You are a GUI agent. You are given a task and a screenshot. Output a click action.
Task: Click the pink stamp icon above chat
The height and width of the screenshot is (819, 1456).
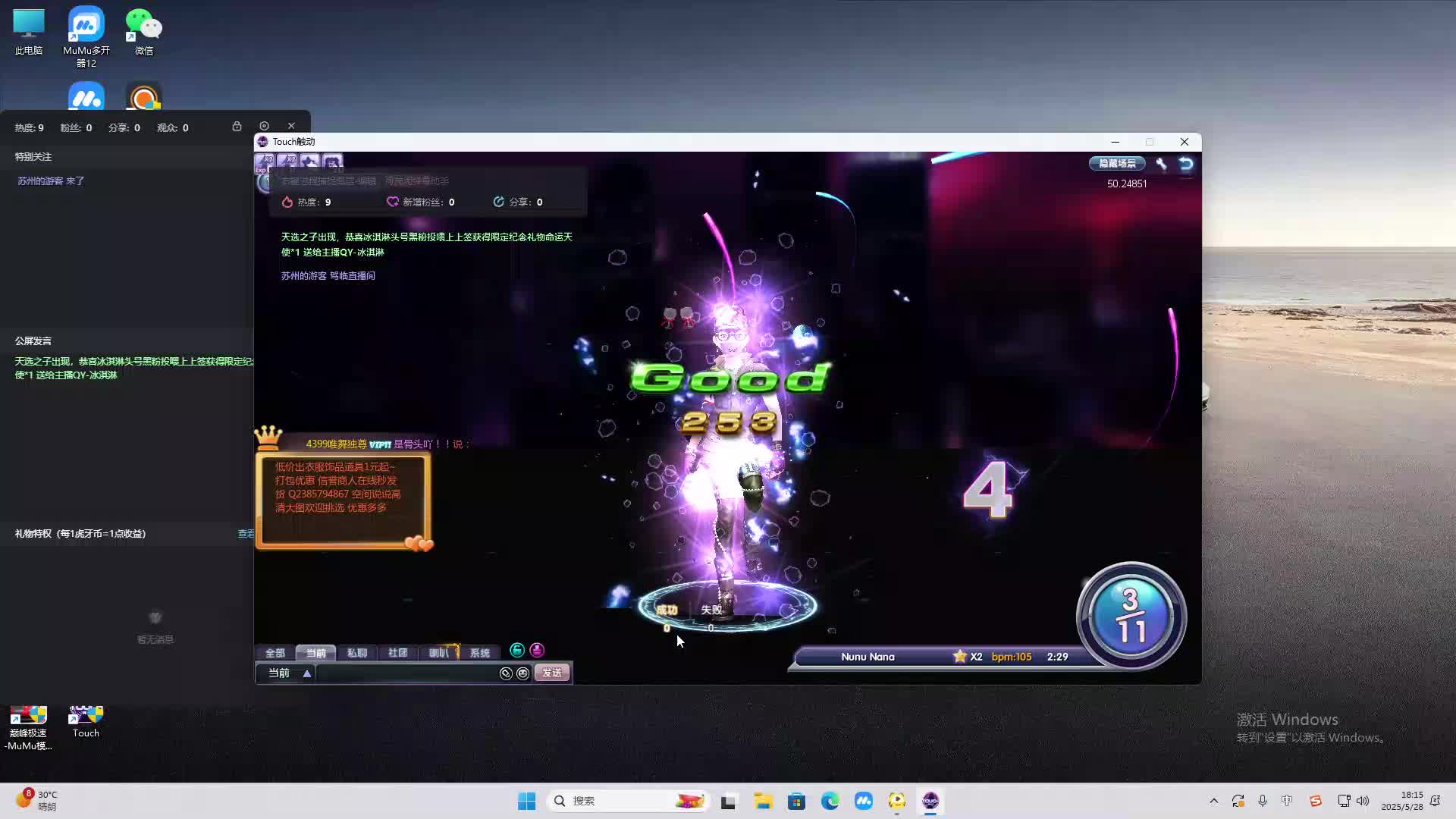pyautogui.click(x=537, y=651)
